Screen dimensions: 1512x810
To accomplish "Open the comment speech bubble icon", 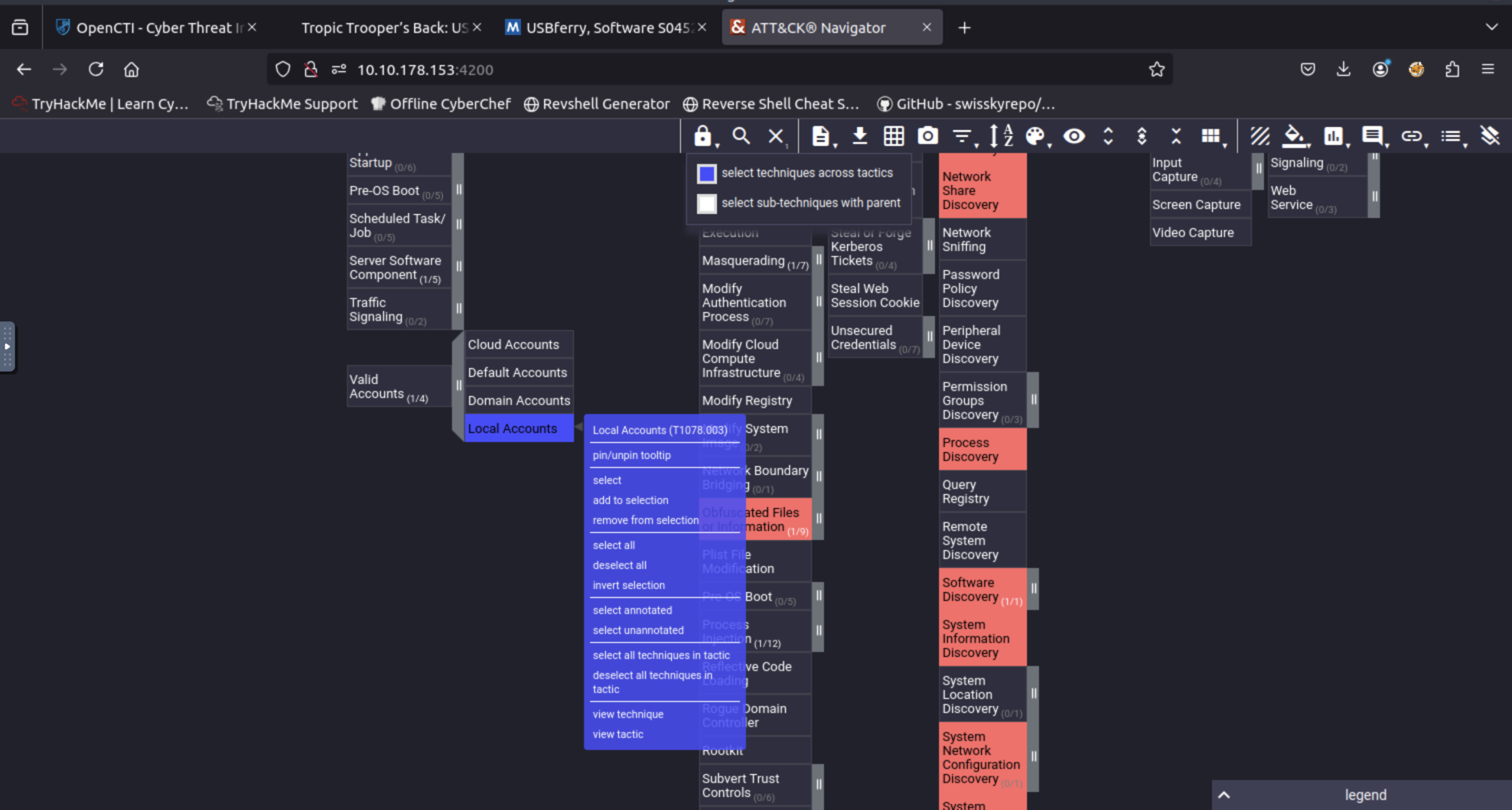I will tap(1373, 136).
